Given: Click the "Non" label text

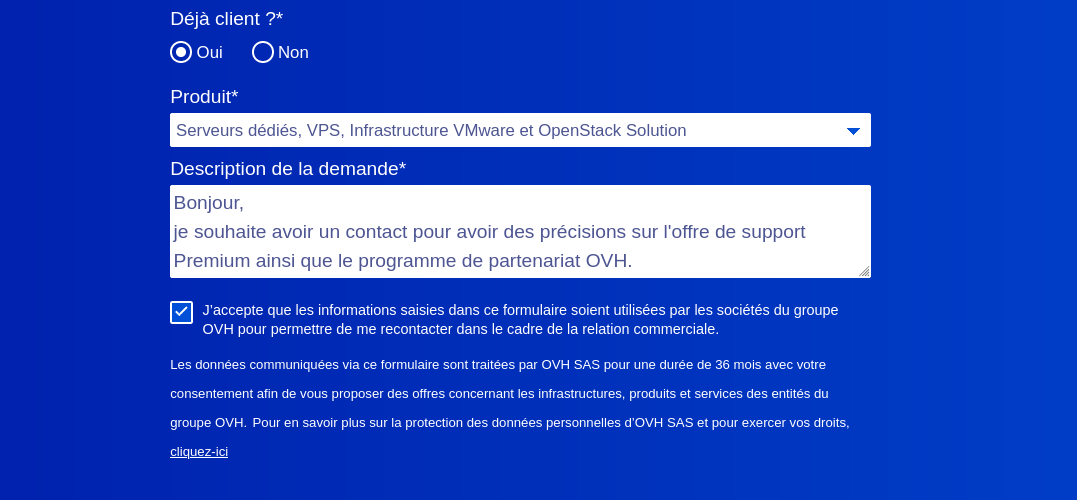Looking at the screenshot, I should 293,52.
